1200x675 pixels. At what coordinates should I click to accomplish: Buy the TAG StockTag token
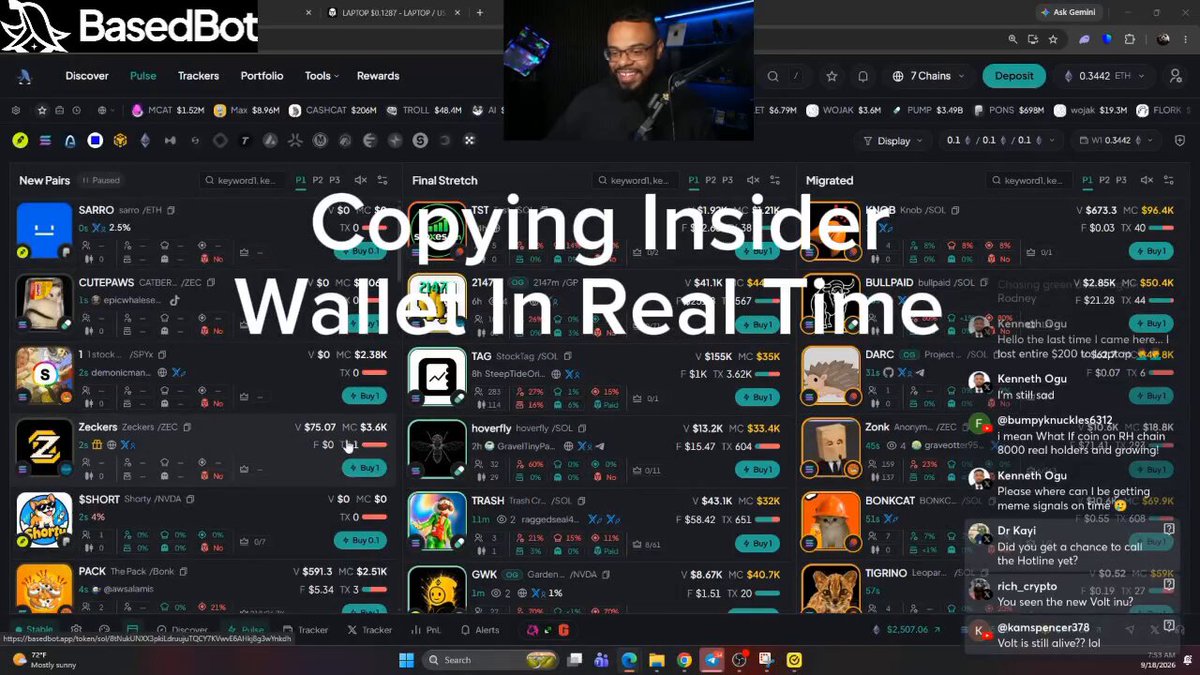click(757, 397)
